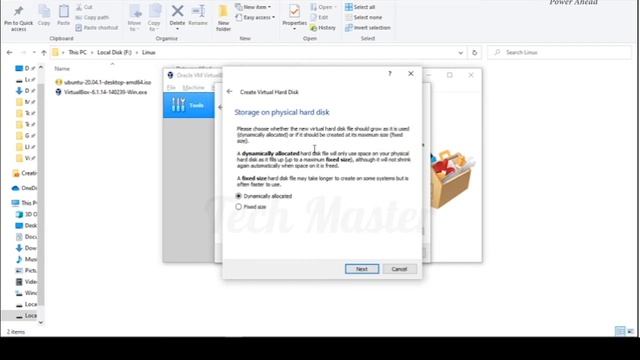Viewport: 640px width, 360px height.
Task: Go back using the wizard back arrow
Action: (x=229, y=92)
